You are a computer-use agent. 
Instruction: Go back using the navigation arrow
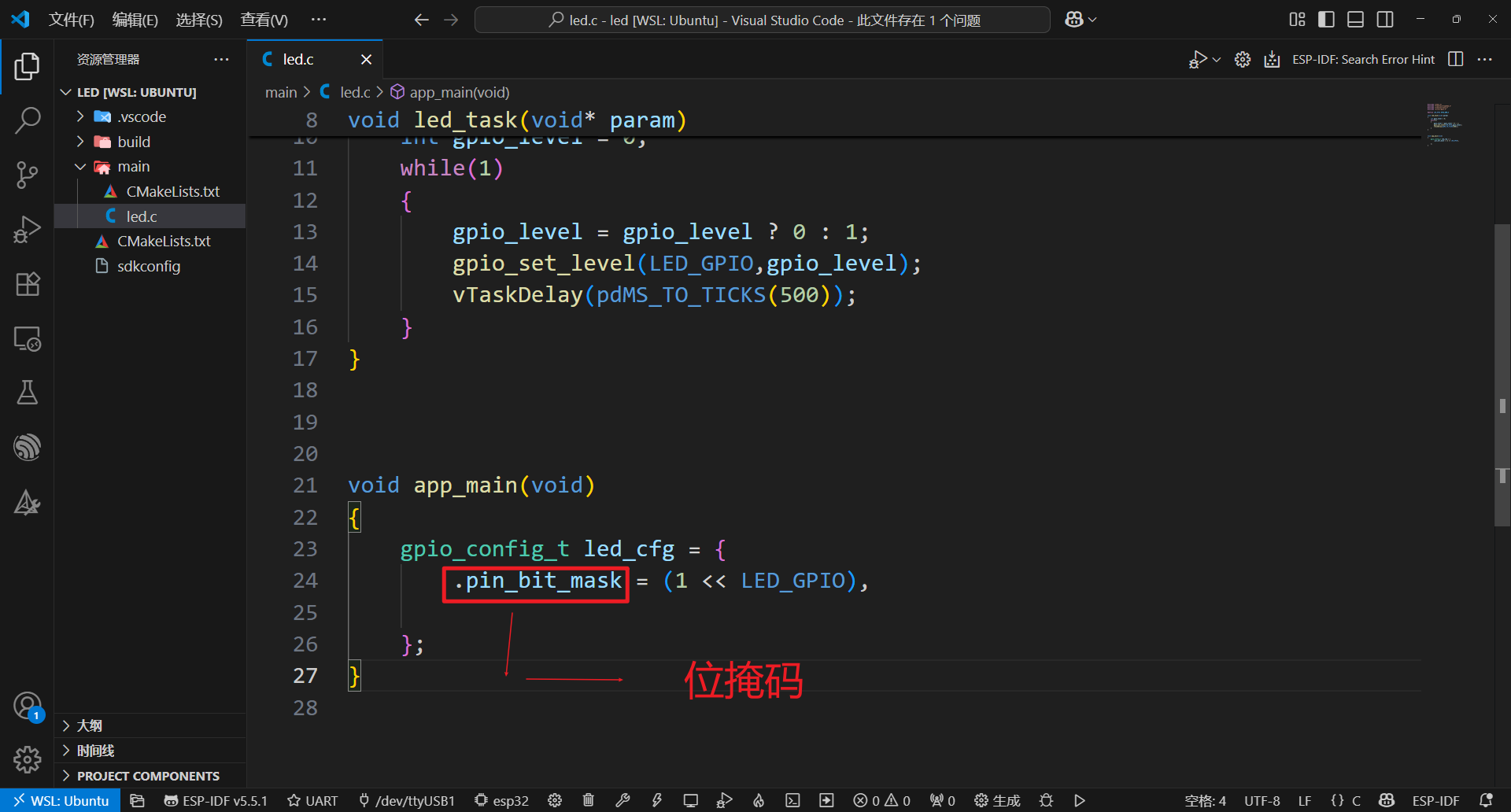(x=421, y=20)
